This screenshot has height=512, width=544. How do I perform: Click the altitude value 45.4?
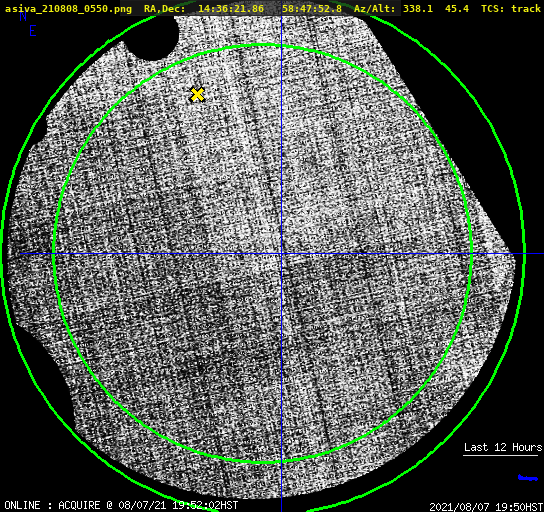pyautogui.click(x=457, y=9)
